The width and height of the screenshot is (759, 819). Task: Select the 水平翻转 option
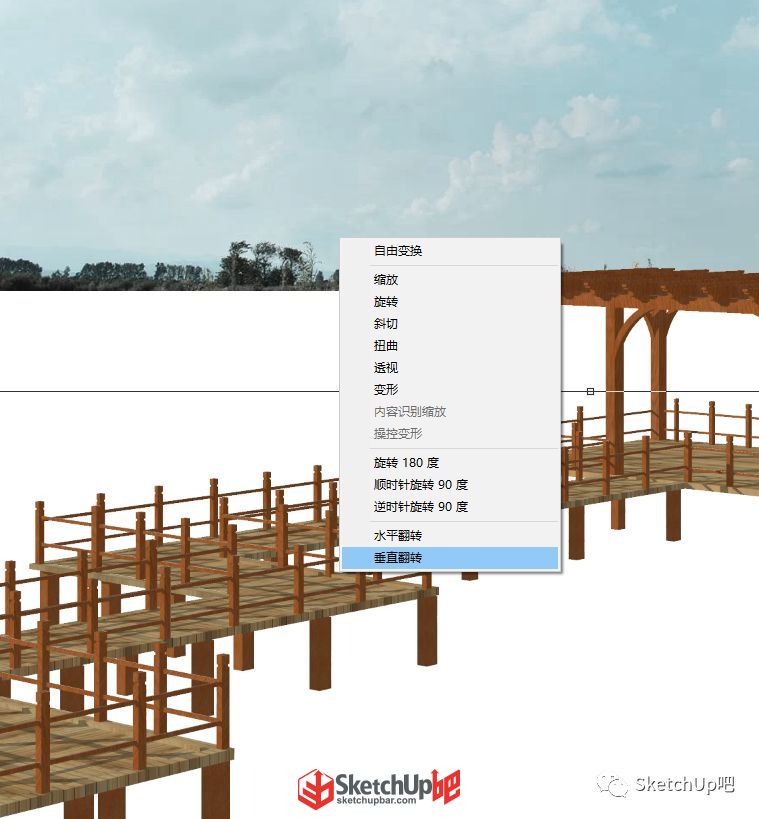450,536
